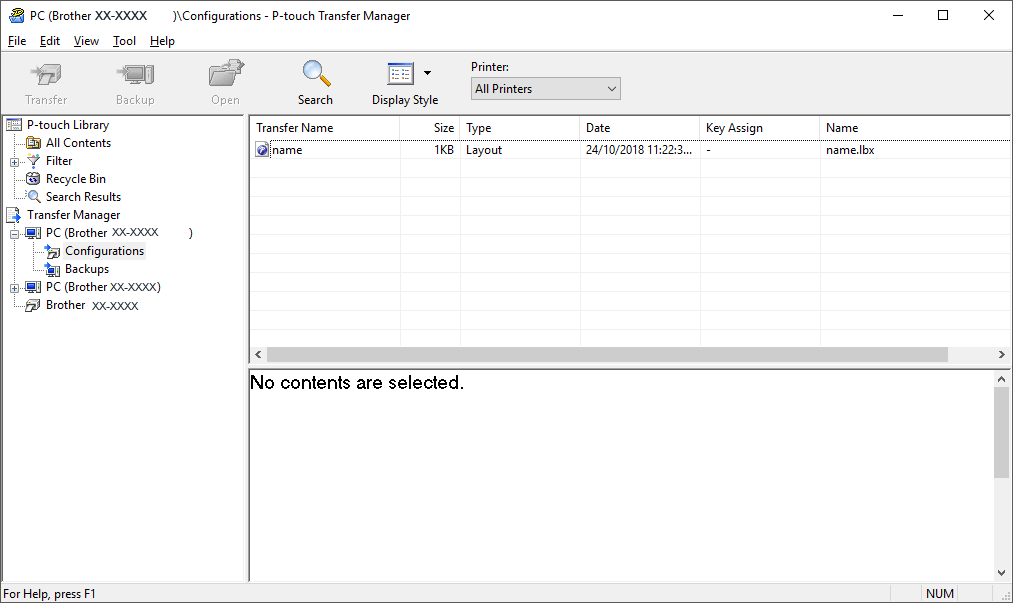This screenshot has height=603, width=1013.
Task: Click the Display Style list icon
Action: pyautogui.click(x=401, y=74)
